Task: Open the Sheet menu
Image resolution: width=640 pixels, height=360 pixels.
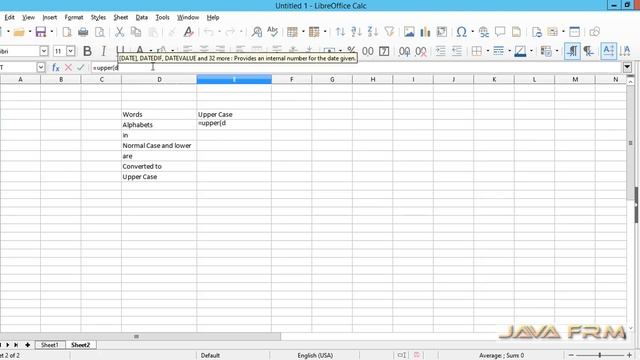Action: [121, 17]
